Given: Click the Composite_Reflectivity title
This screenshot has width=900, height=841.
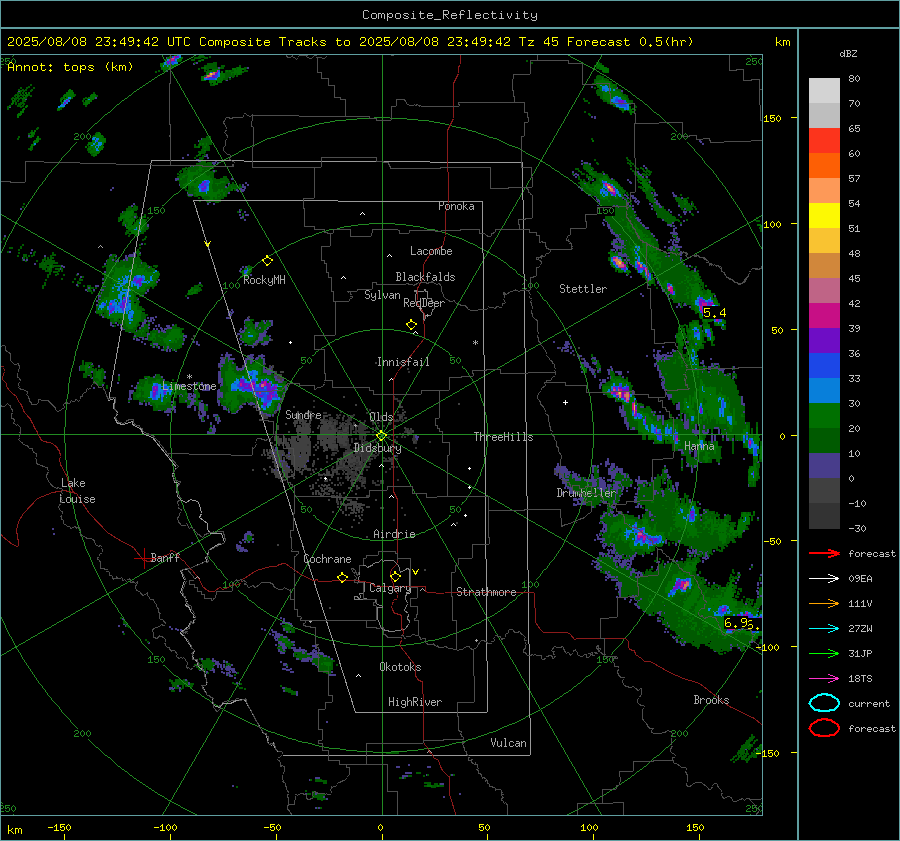Looking at the screenshot, I should pos(450,15).
